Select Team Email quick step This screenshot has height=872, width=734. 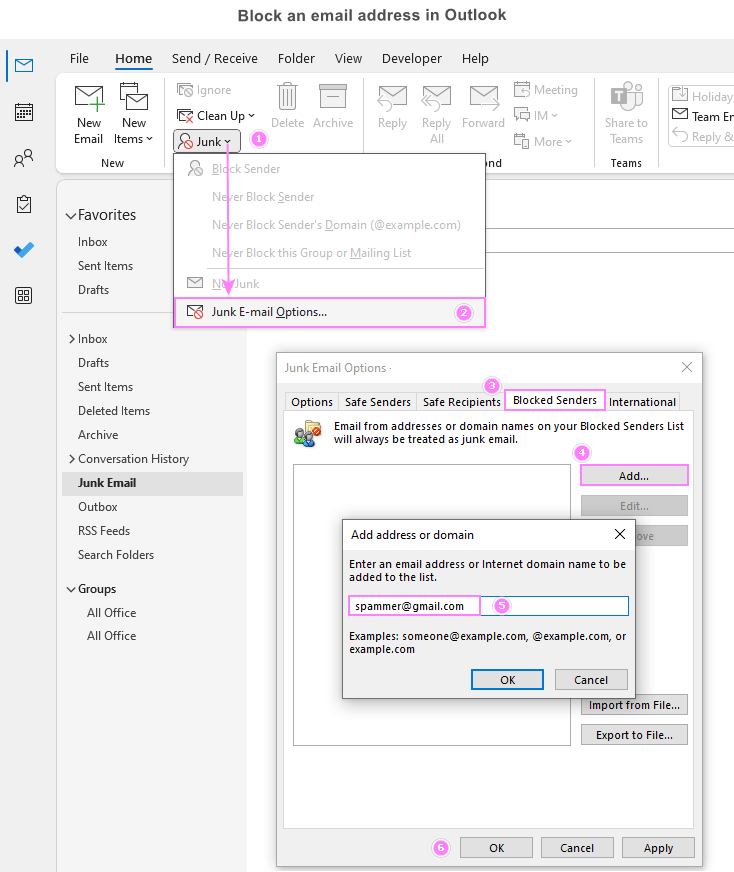pyautogui.click(x=702, y=116)
